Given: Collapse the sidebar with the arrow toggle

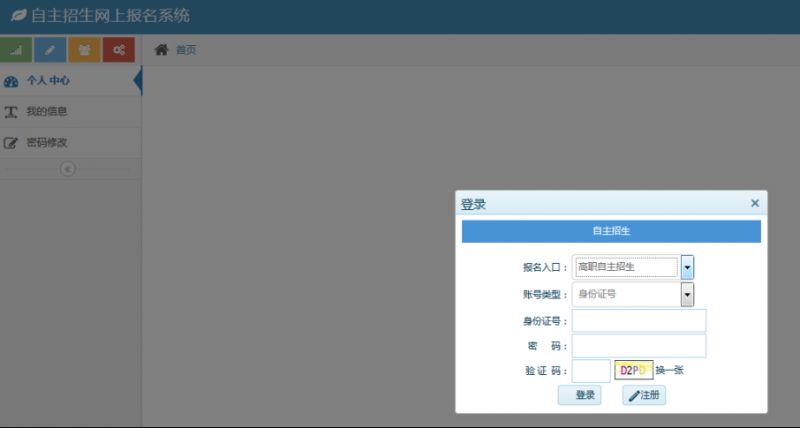Looking at the screenshot, I should (x=68, y=169).
